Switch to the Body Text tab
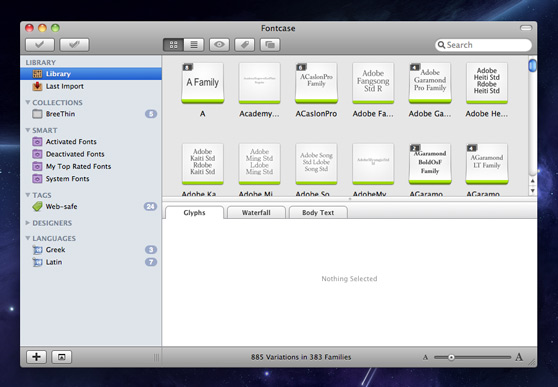 [318, 213]
